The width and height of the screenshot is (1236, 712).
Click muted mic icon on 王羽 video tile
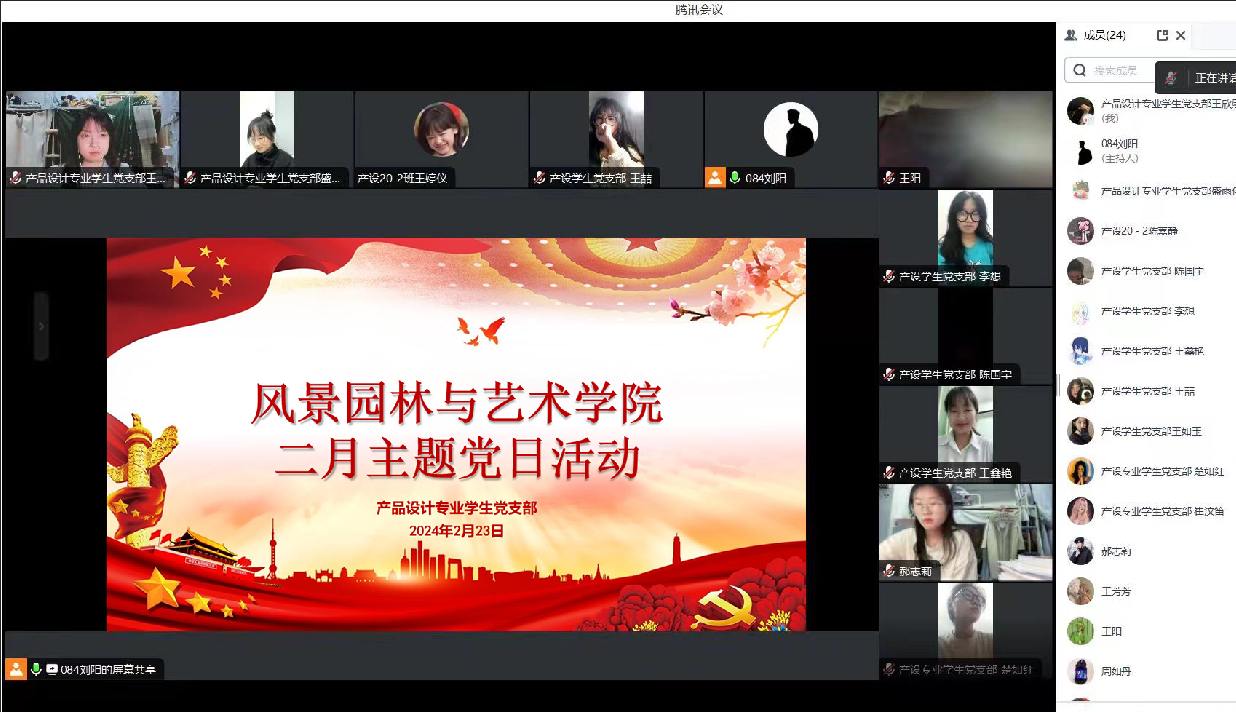click(889, 178)
